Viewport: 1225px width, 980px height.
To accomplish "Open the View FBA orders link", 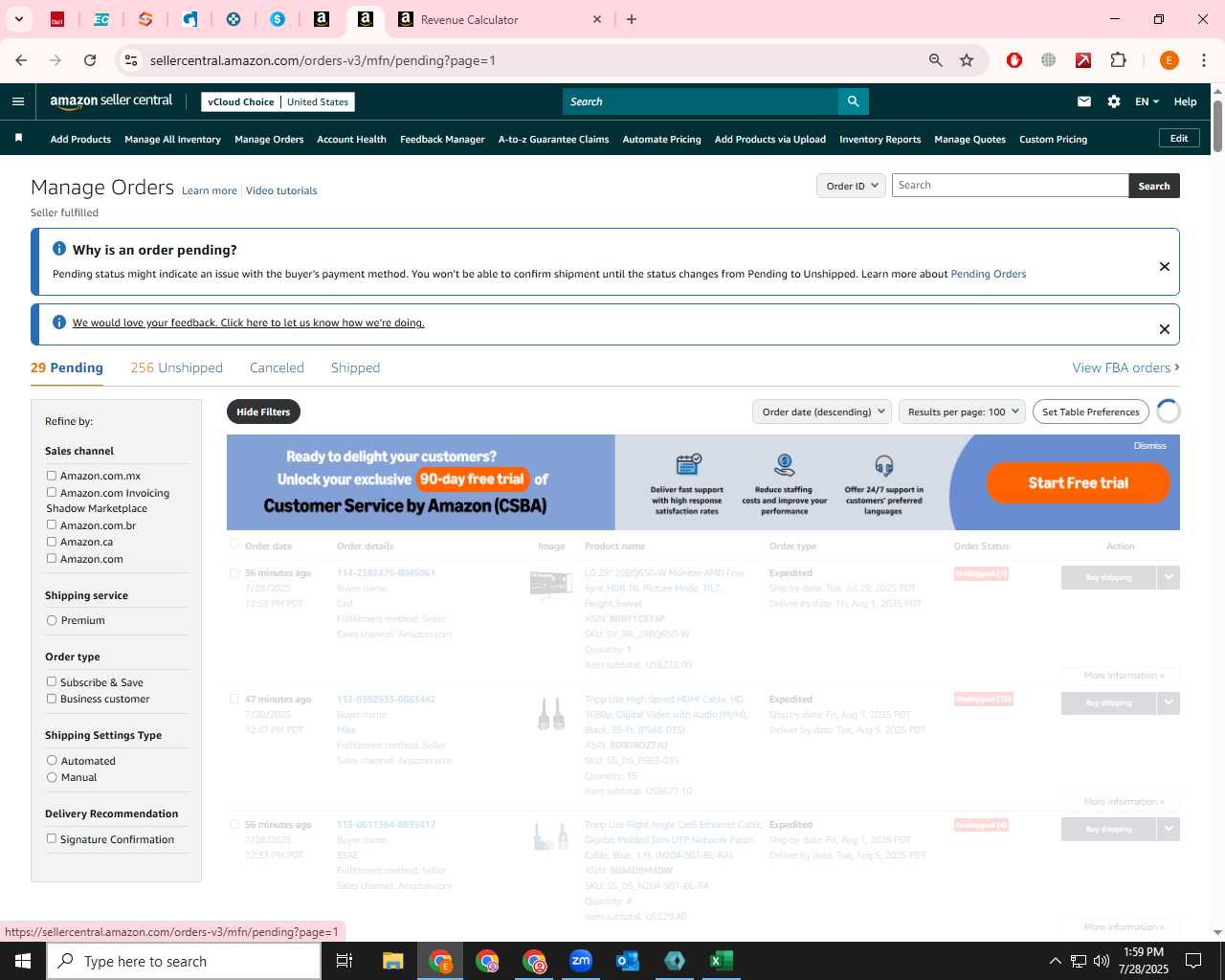I will [1125, 367].
